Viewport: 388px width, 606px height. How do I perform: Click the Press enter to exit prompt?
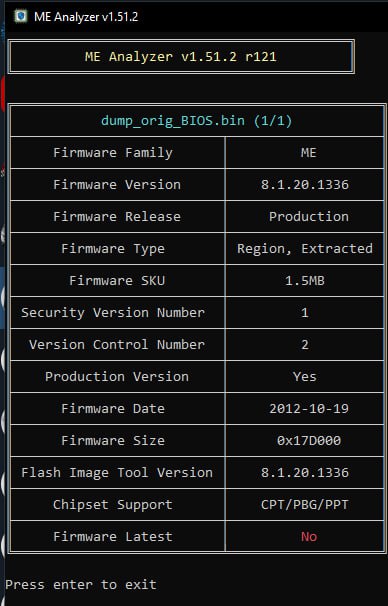tap(81, 584)
